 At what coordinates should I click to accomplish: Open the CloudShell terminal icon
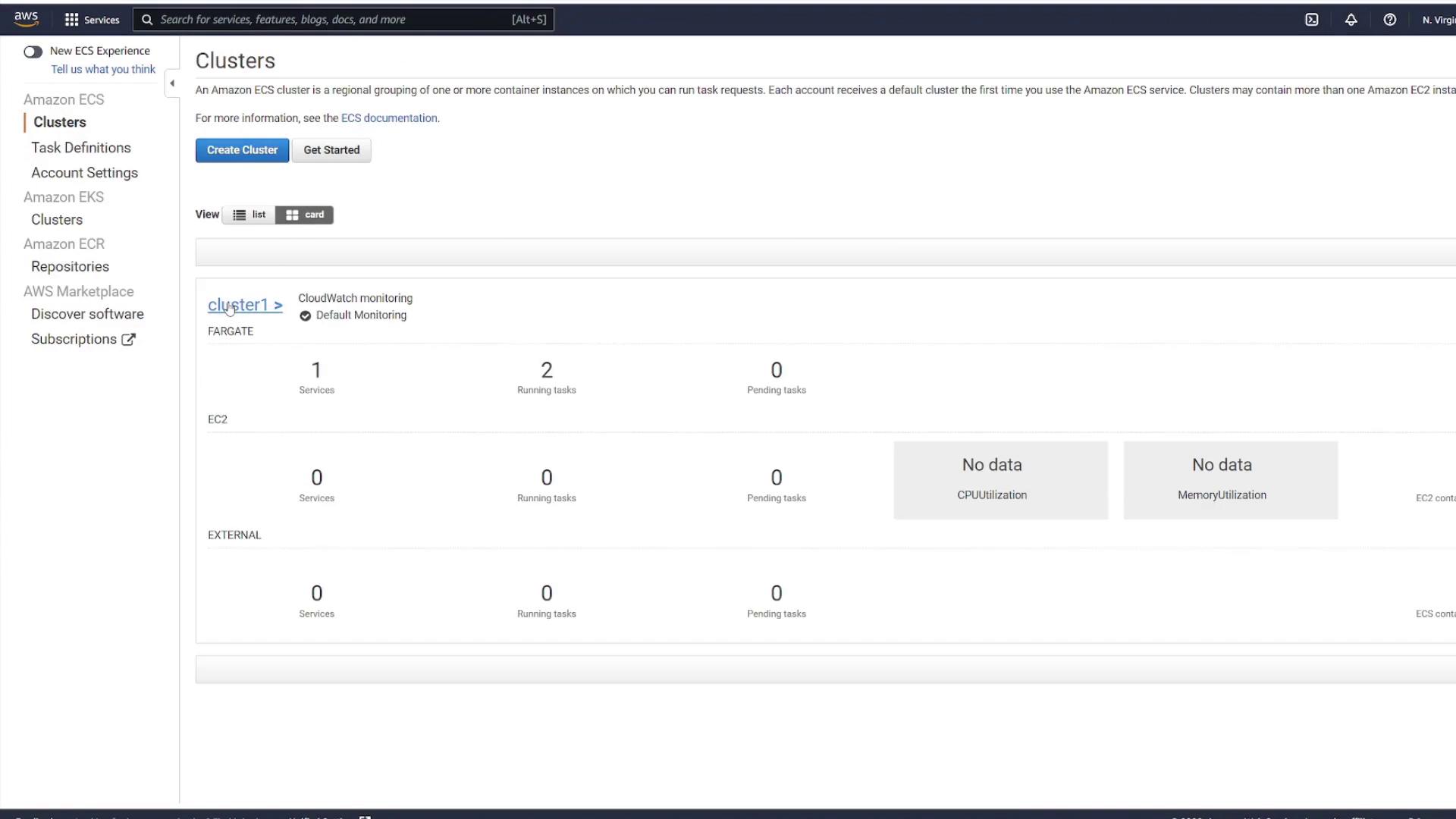(1312, 20)
